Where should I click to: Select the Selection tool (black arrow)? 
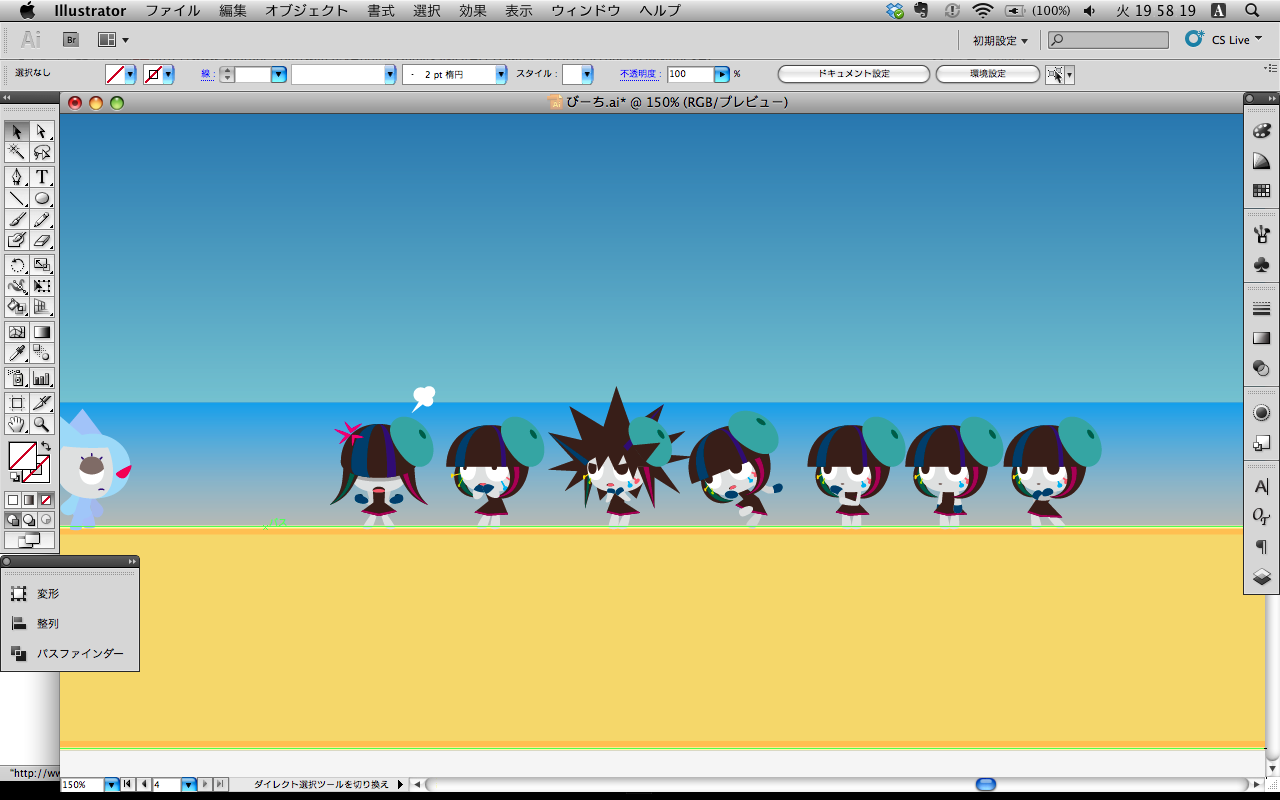(17, 131)
